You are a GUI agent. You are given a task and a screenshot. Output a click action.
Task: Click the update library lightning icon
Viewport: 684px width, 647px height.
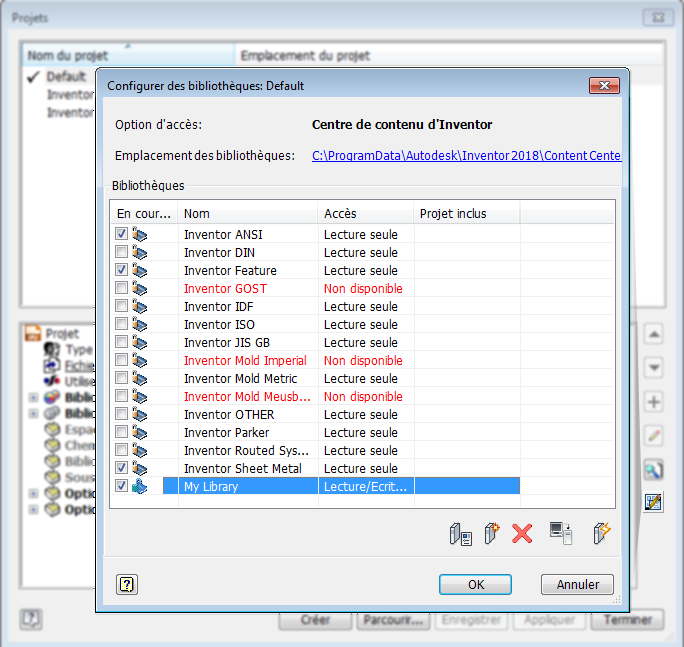coord(602,533)
